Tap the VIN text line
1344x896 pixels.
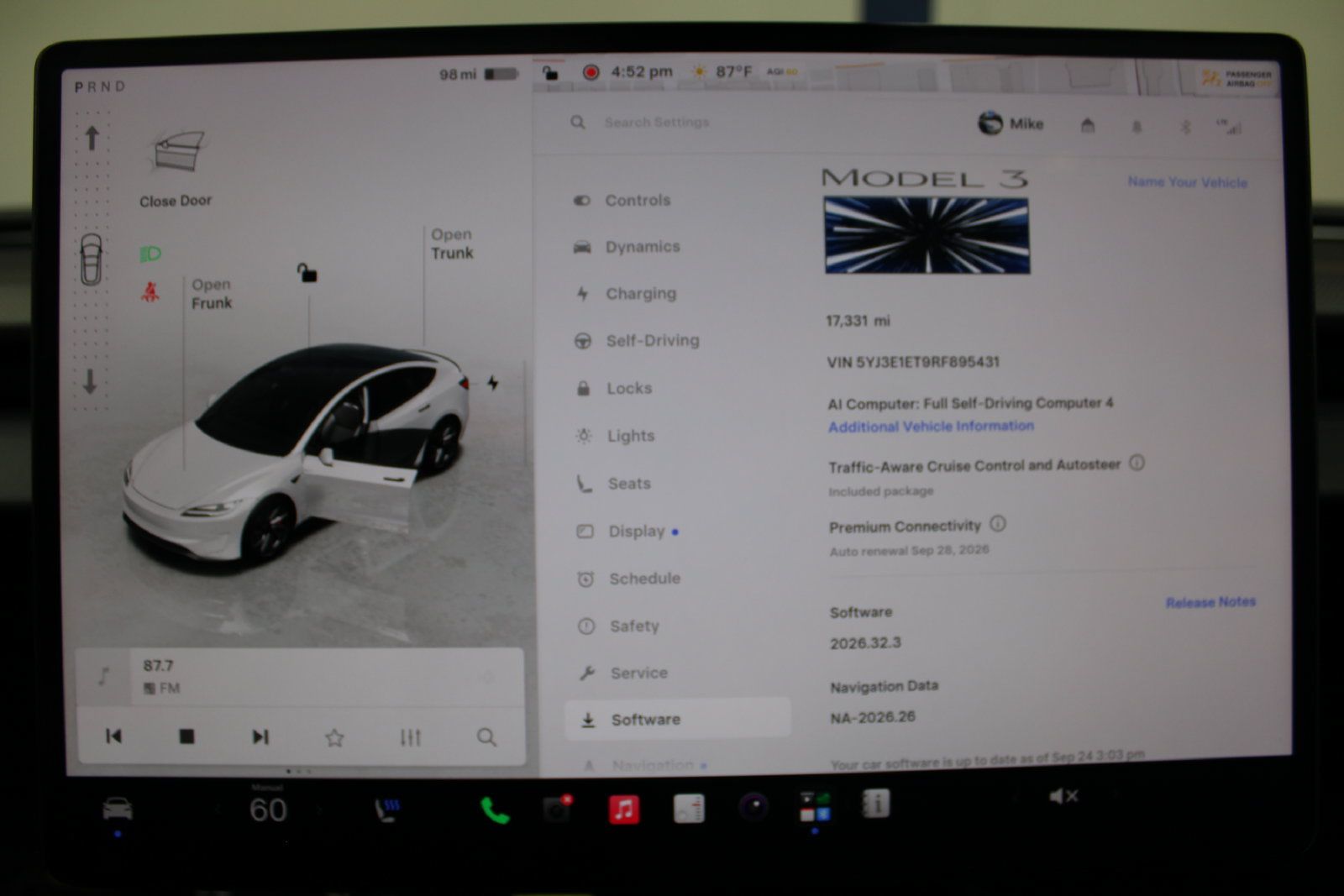click(913, 362)
